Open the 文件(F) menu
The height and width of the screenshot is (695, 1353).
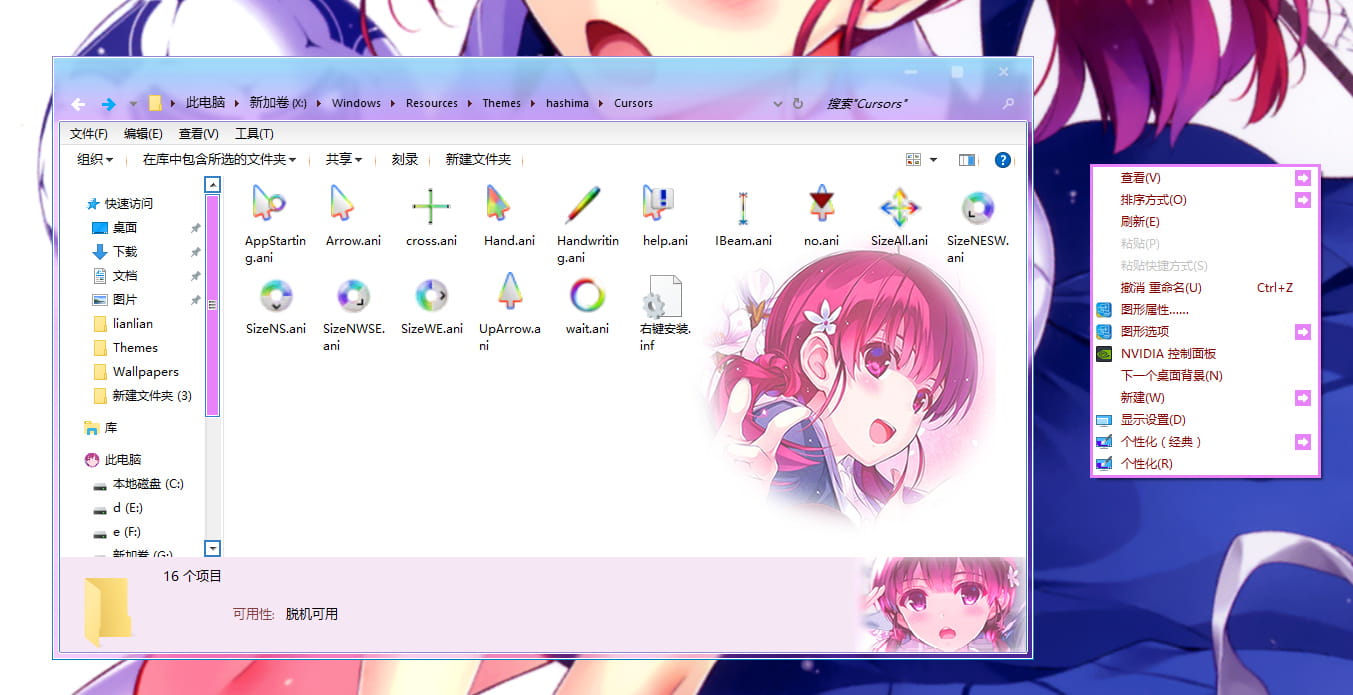point(89,132)
